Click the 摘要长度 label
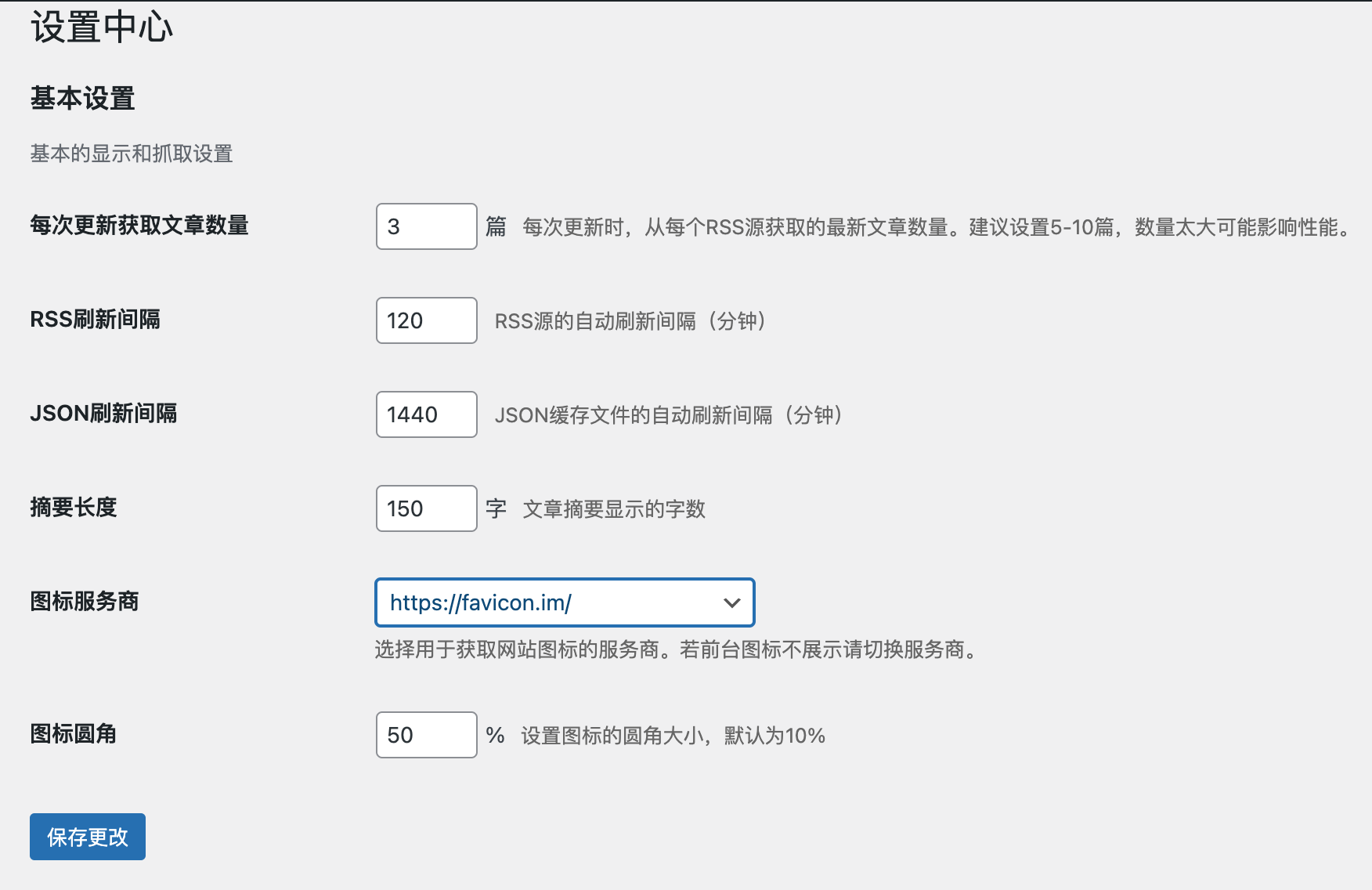 point(74,508)
